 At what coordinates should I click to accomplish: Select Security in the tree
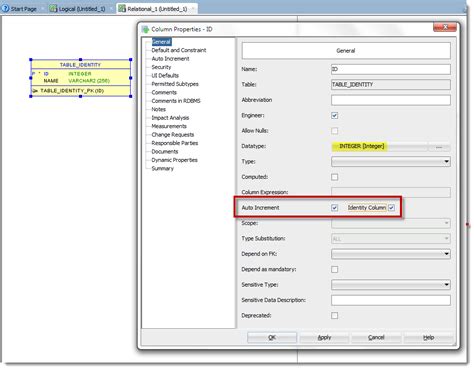click(161, 67)
